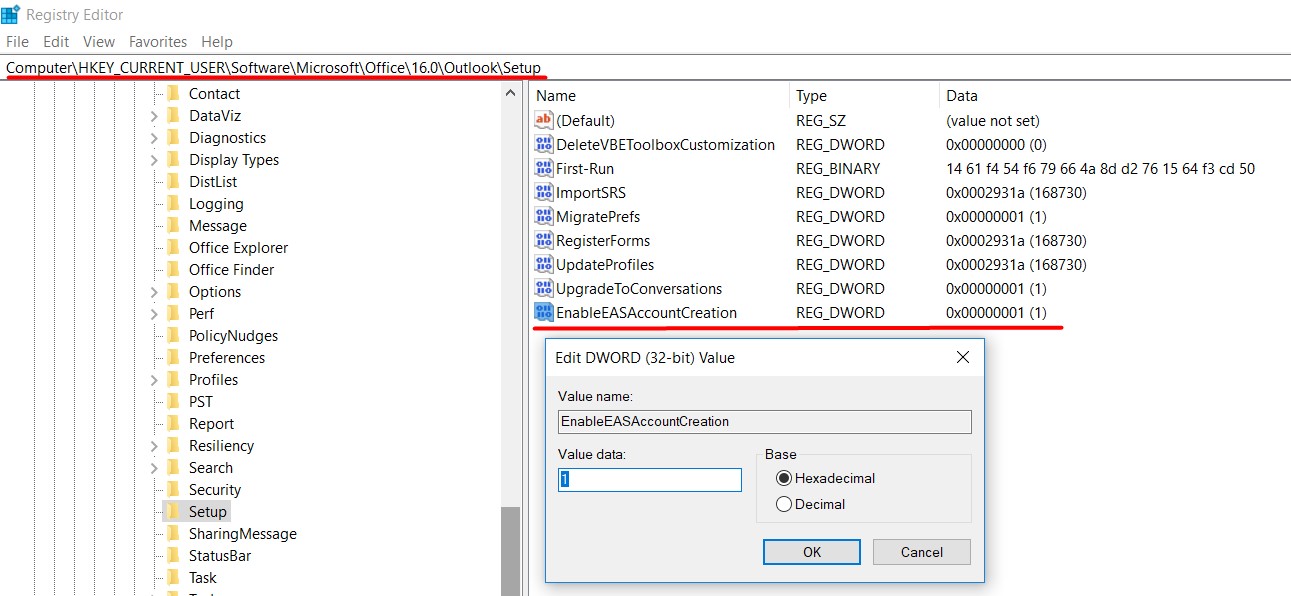Select the Hexadecimal base option
The width and height of the screenshot is (1291, 596).
[x=784, y=478]
